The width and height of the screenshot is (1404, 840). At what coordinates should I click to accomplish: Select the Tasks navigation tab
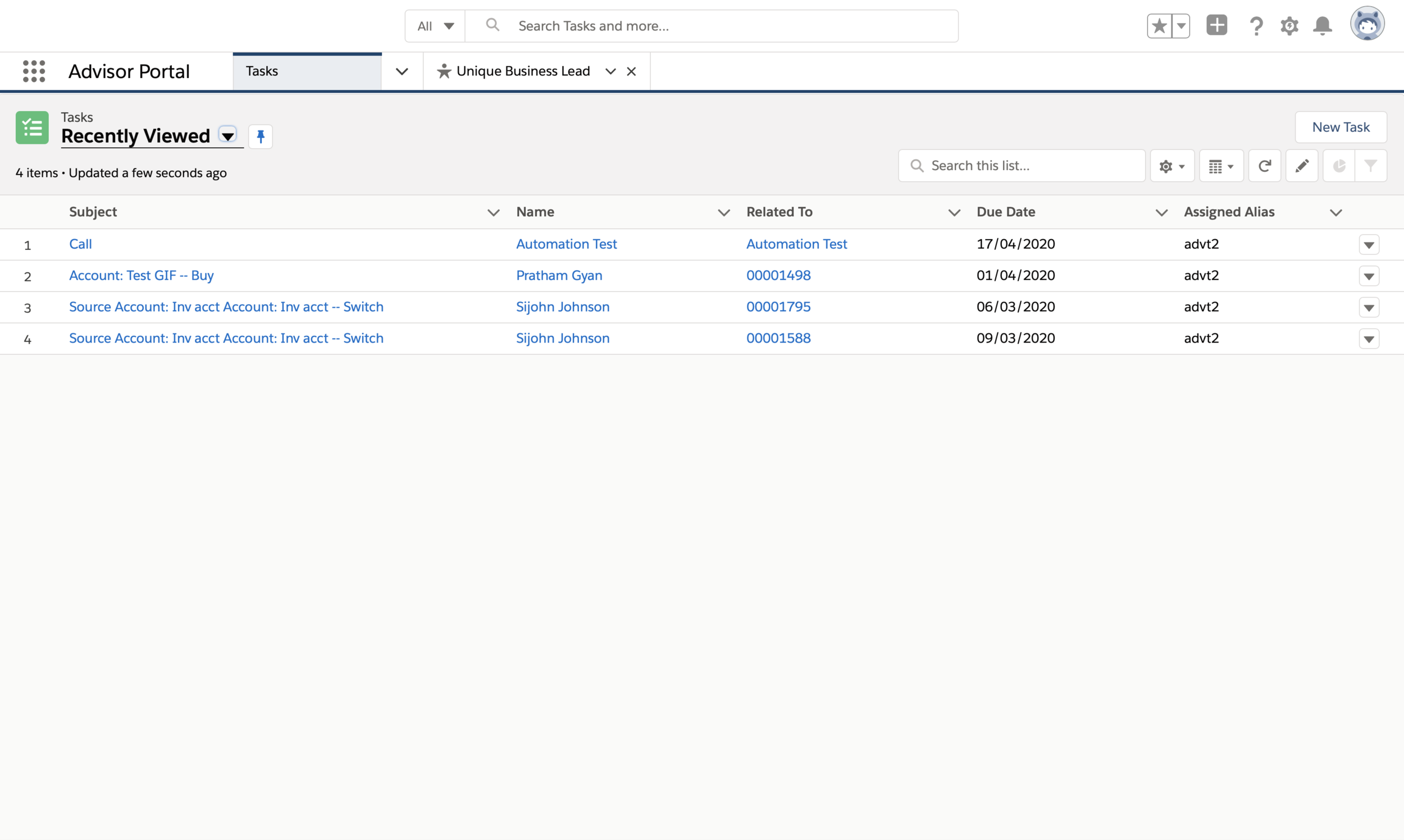(x=307, y=71)
